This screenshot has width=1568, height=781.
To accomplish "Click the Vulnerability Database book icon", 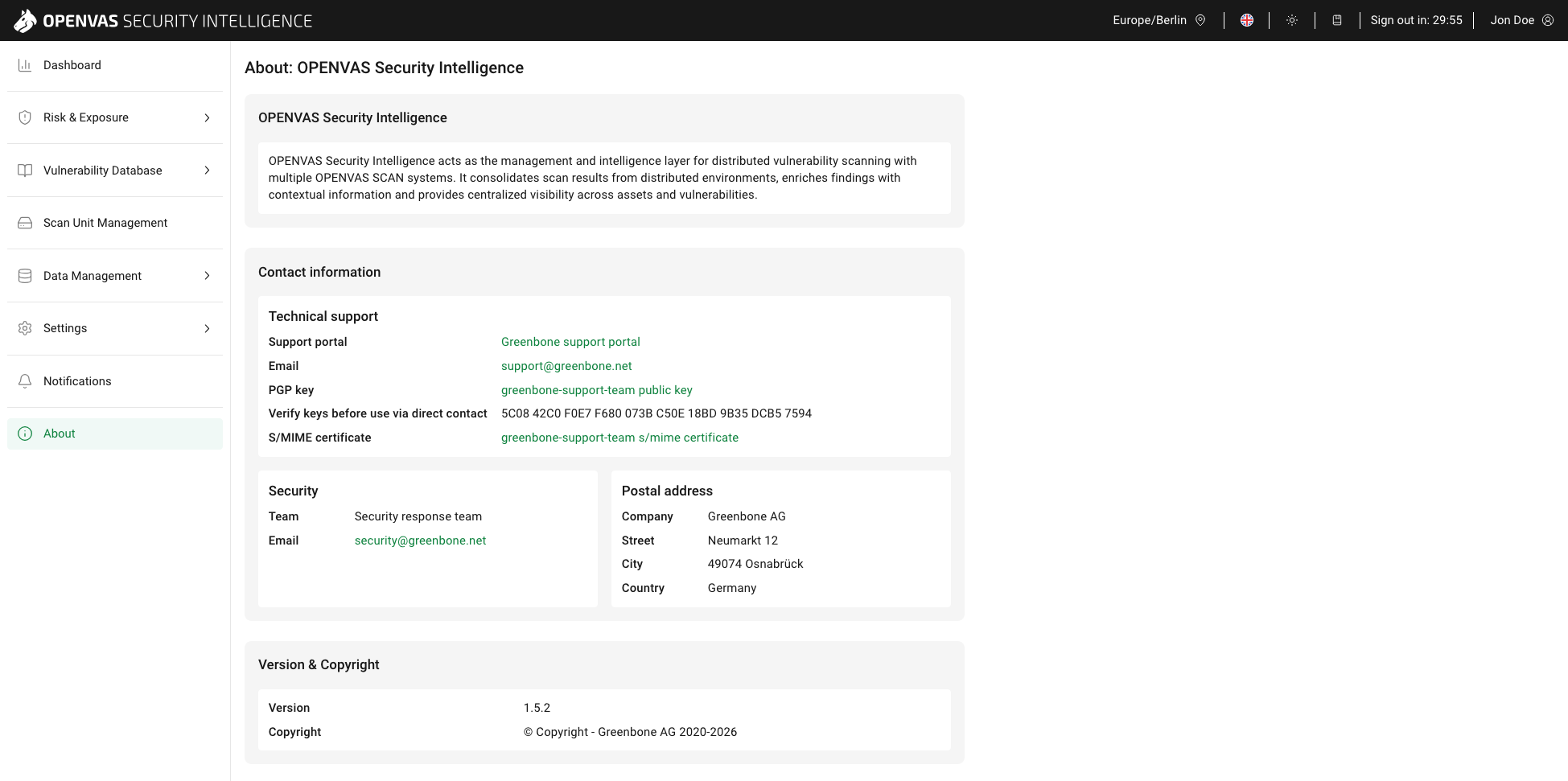I will 25,171.
